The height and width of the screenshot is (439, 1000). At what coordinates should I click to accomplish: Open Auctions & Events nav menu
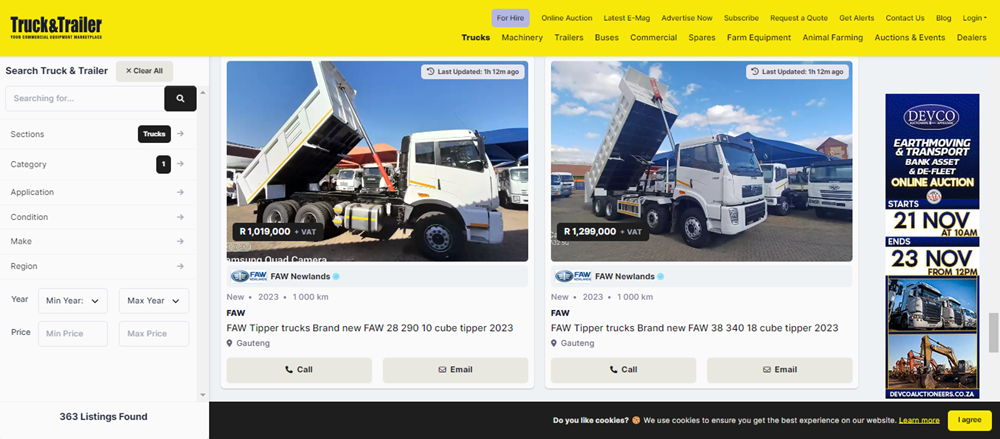point(909,38)
